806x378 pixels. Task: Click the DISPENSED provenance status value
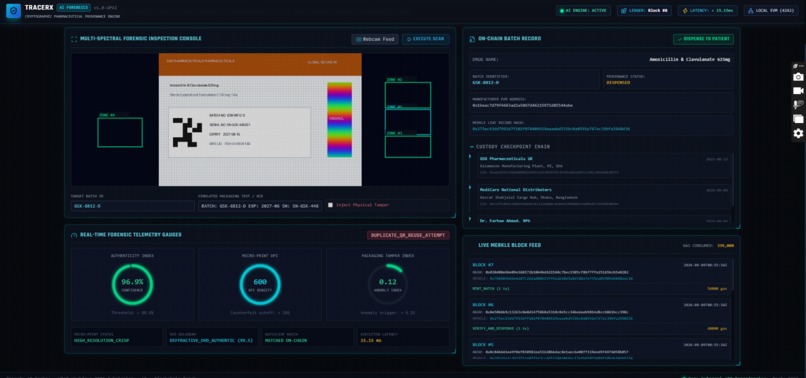pyautogui.click(x=618, y=82)
